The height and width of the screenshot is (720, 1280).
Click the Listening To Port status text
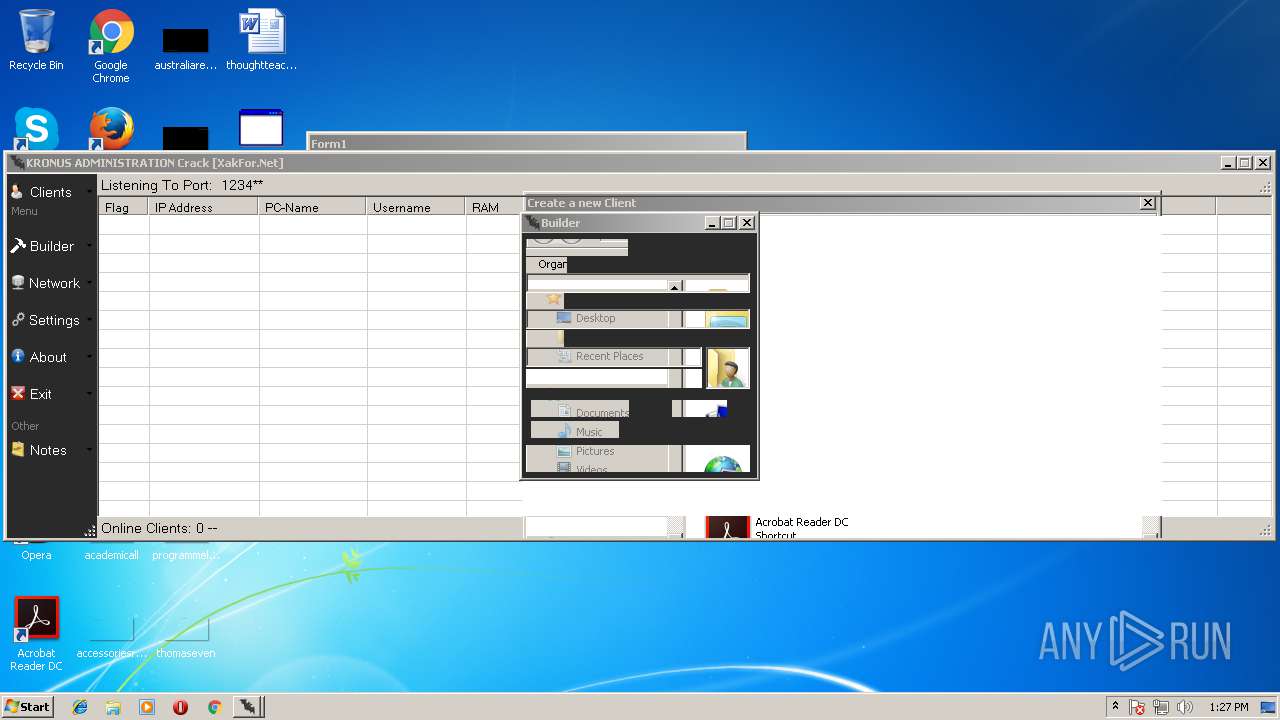[182, 185]
